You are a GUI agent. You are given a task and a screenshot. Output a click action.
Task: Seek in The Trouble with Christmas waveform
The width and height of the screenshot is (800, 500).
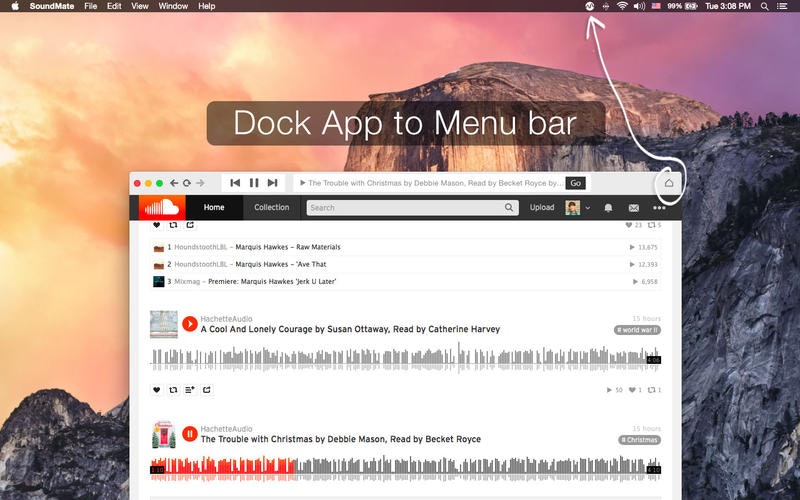[406, 467]
